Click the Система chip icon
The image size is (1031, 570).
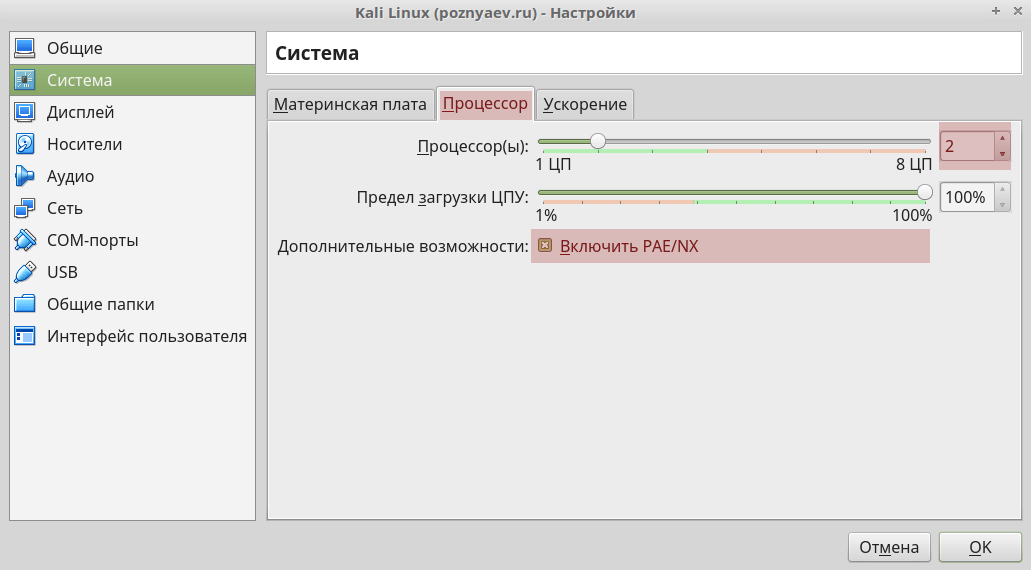pyautogui.click(x=25, y=80)
